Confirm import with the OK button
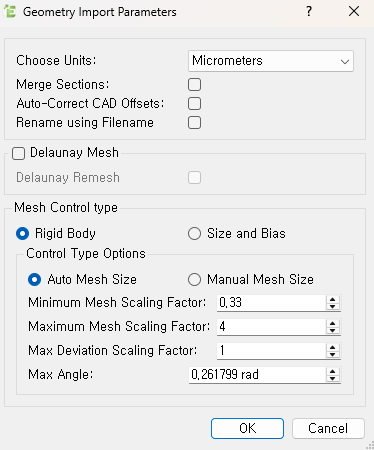This screenshot has height=450, width=374. click(x=247, y=429)
